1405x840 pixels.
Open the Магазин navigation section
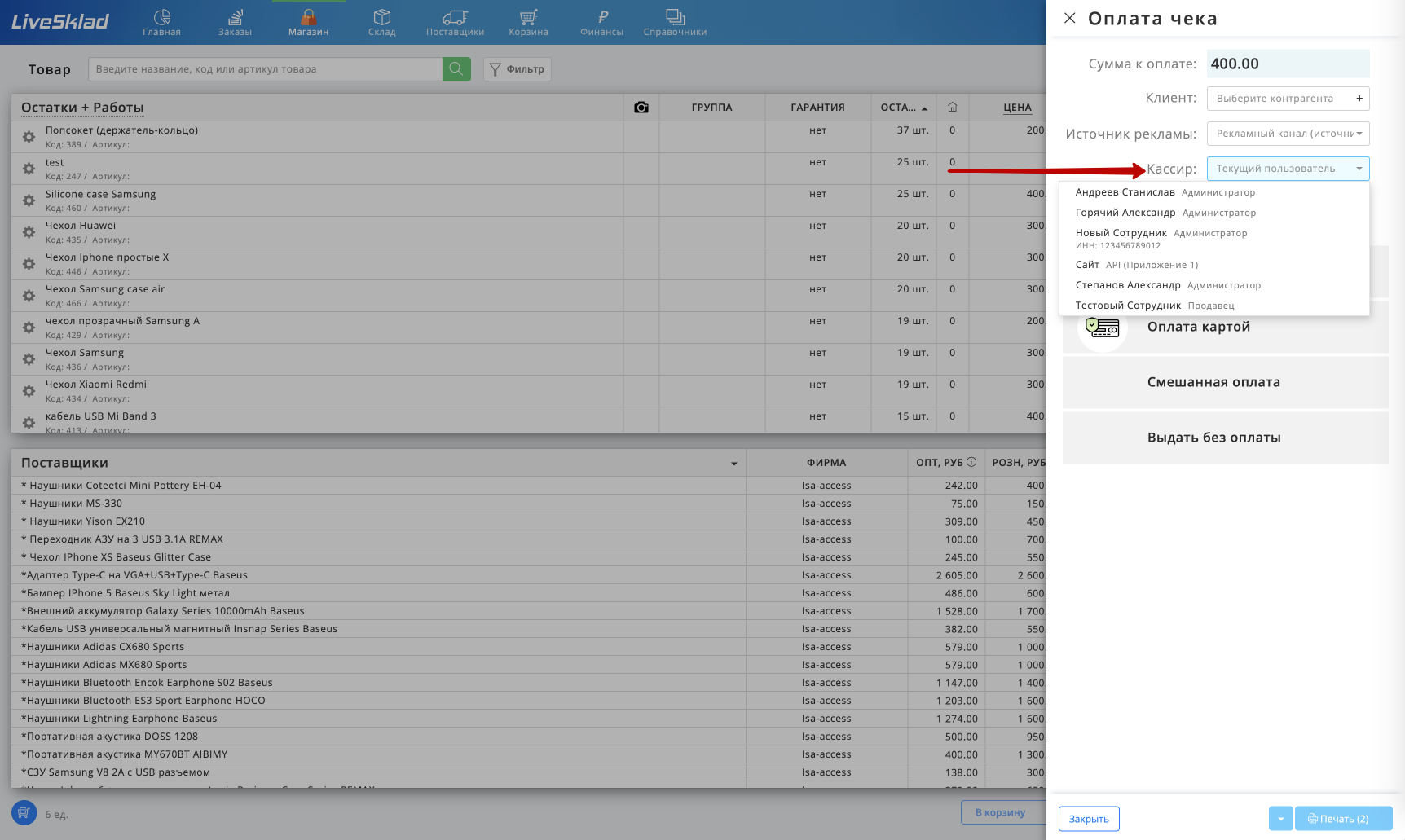tap(308, 22)
